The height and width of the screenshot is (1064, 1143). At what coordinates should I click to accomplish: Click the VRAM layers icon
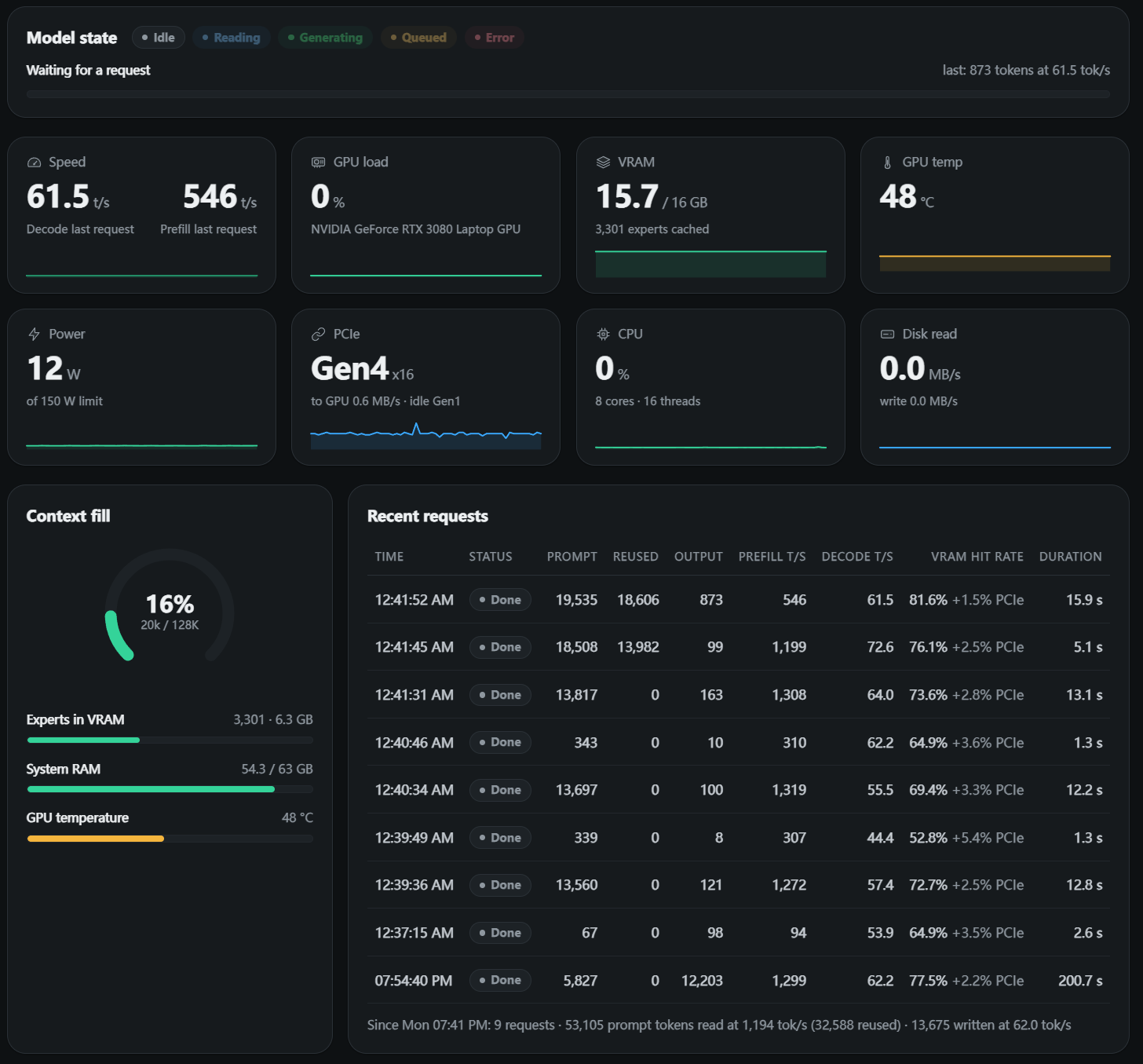tap(603, 163)
